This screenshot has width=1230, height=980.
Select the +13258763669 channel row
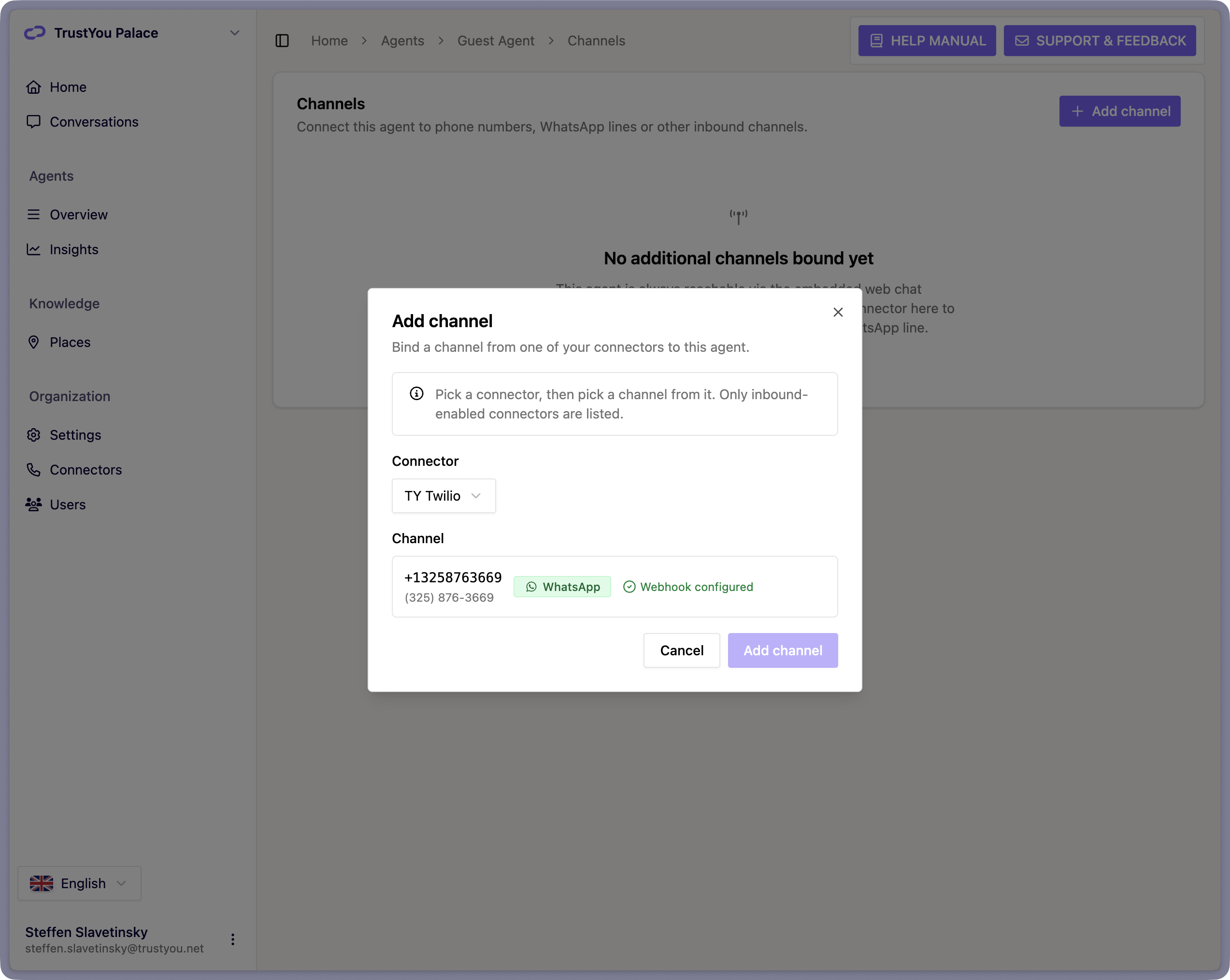coord(615,587)
